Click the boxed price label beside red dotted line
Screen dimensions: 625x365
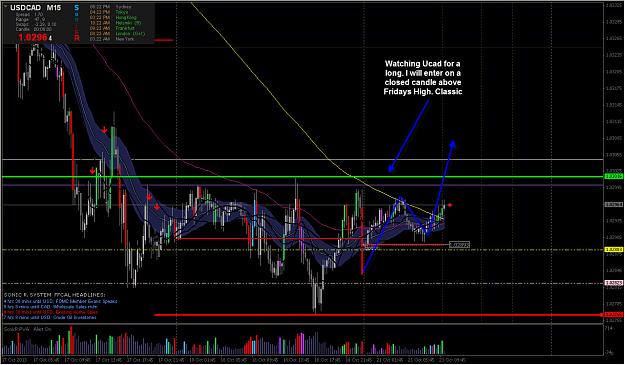[x=459, y=245]
